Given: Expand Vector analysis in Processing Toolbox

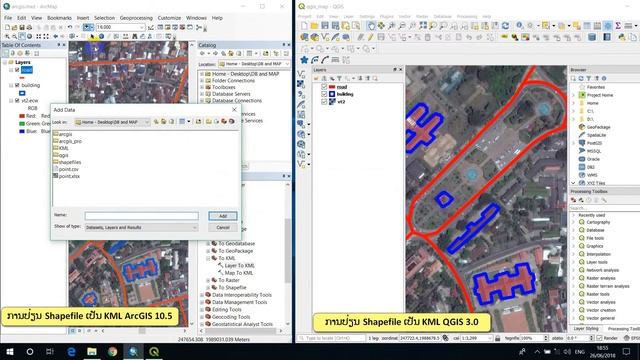Looking at the screenshot, I should coord(574,302).
